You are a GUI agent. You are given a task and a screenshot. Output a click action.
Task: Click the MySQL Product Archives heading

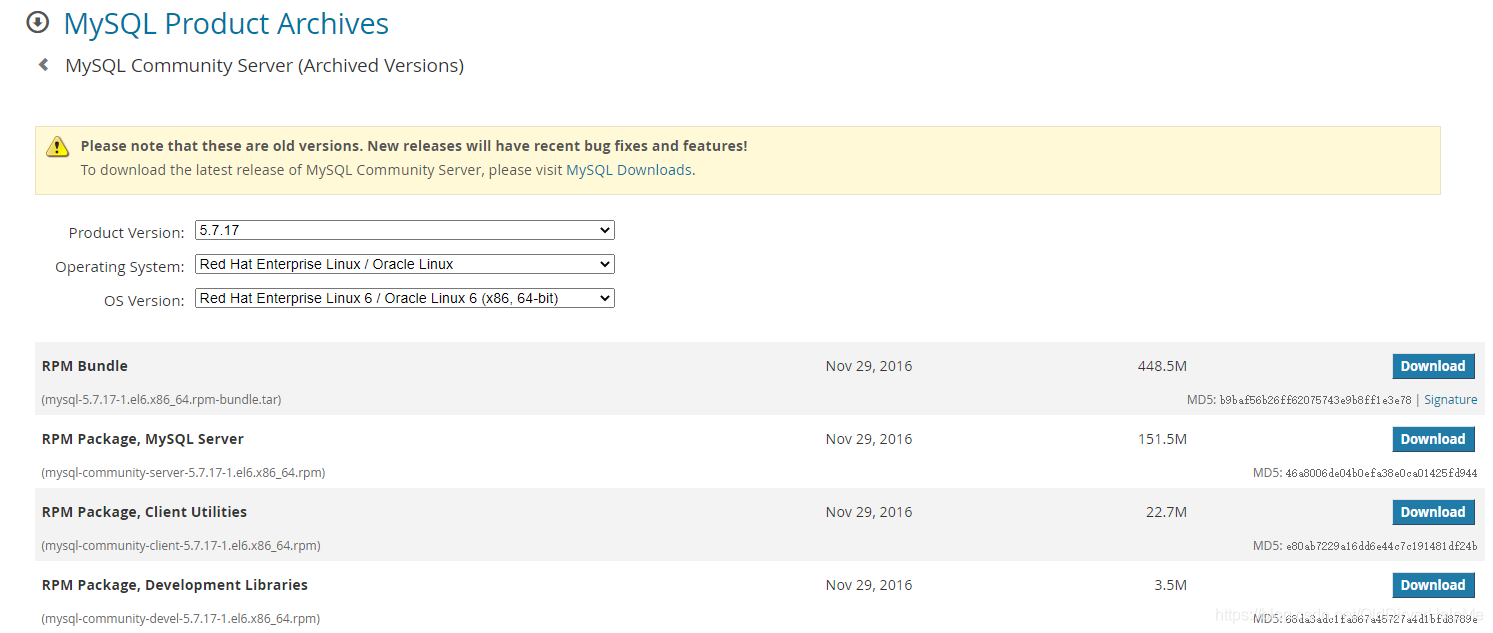[226, 23]
